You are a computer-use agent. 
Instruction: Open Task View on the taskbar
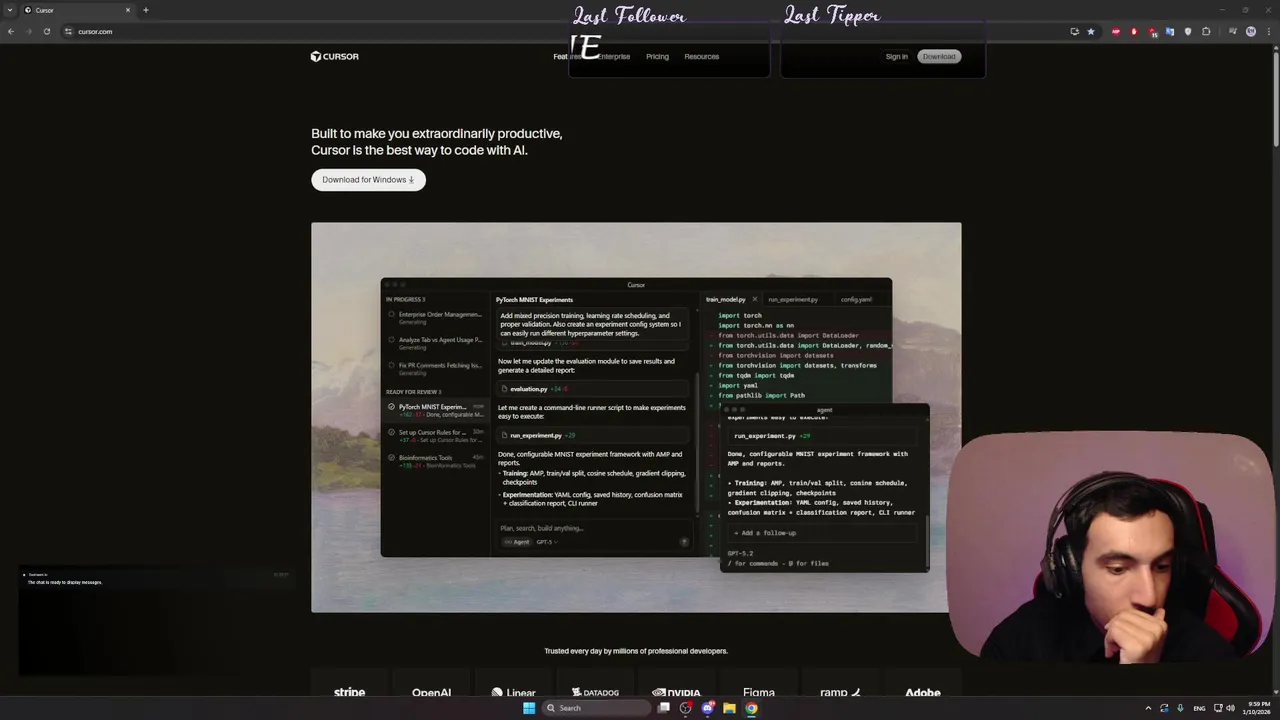[664, 708]
